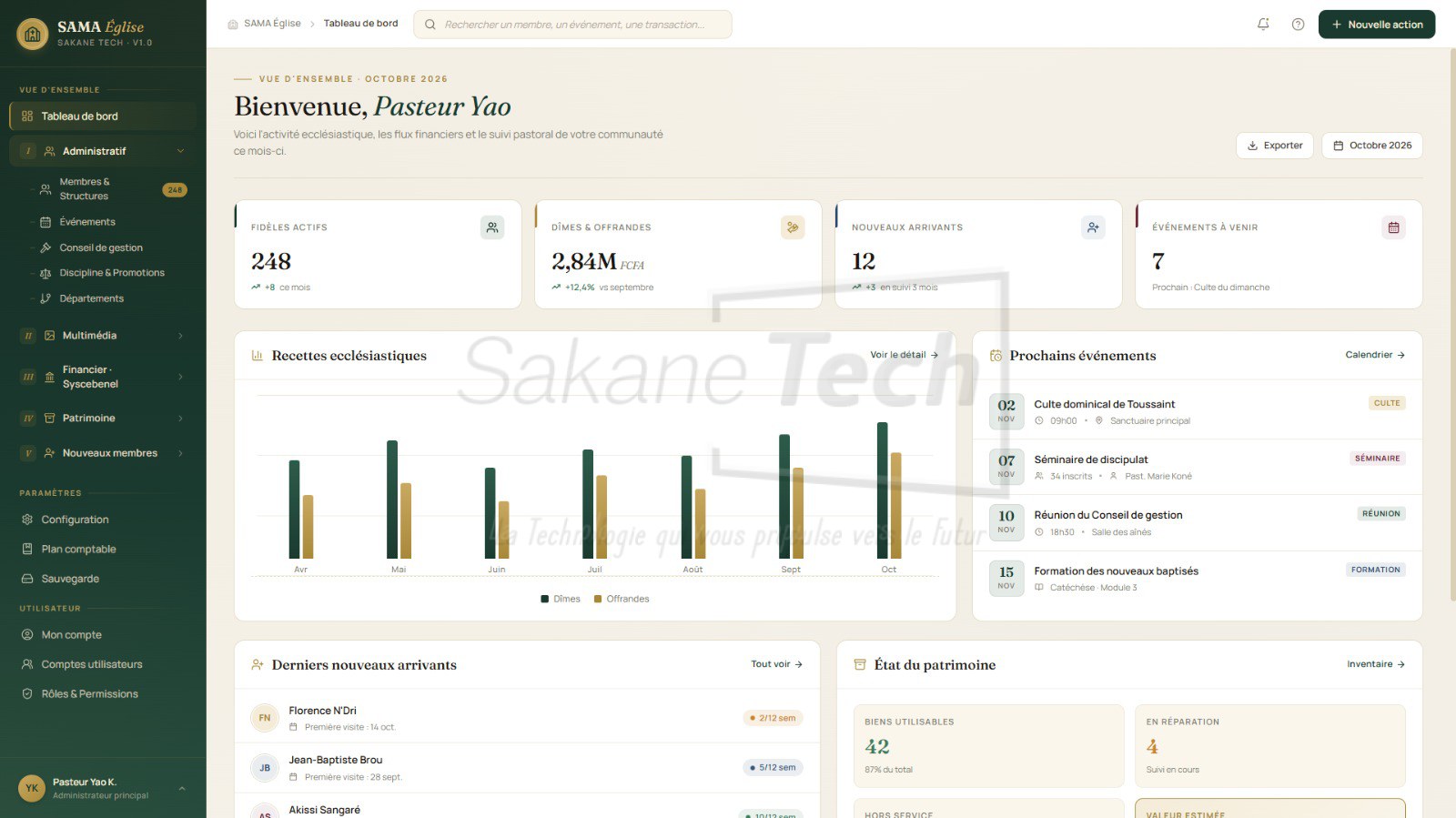Click the Discipline & Promotions scales icon
Image resolution: width=1456 pixels, height=818 pixels.
[45, 273]
